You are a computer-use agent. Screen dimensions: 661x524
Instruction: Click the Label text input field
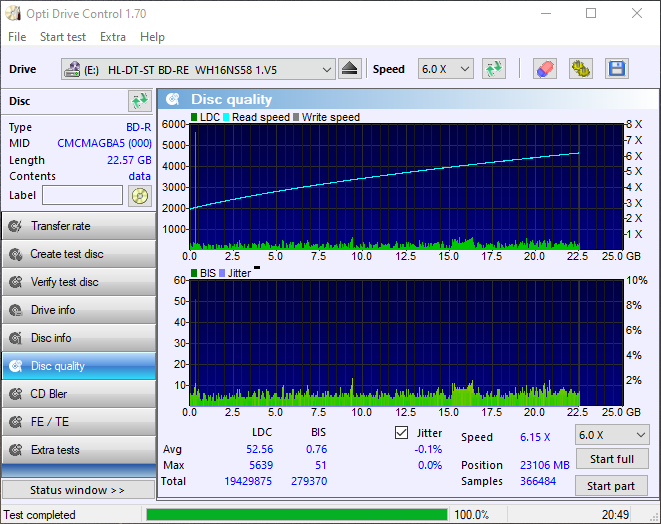[82, 195]
